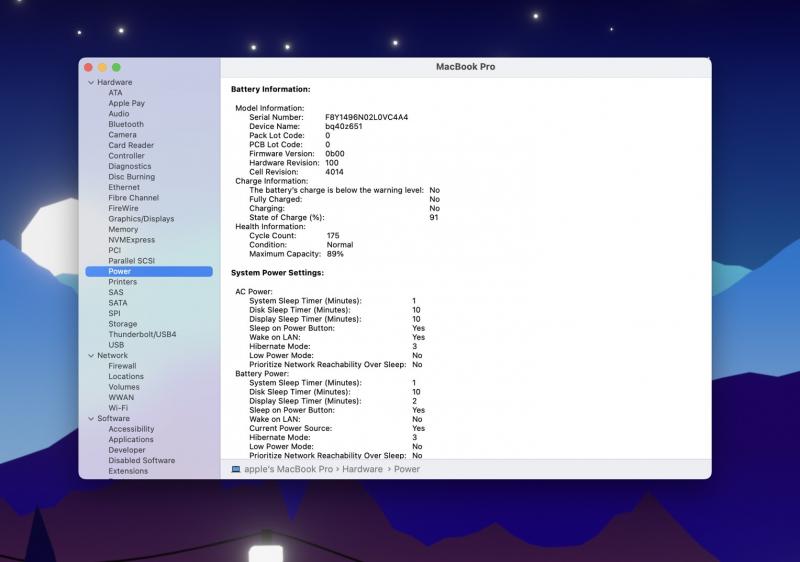Open Diagnostics in the sidebar
Viewport: 800px width, 562px height.
coord(130,166)
